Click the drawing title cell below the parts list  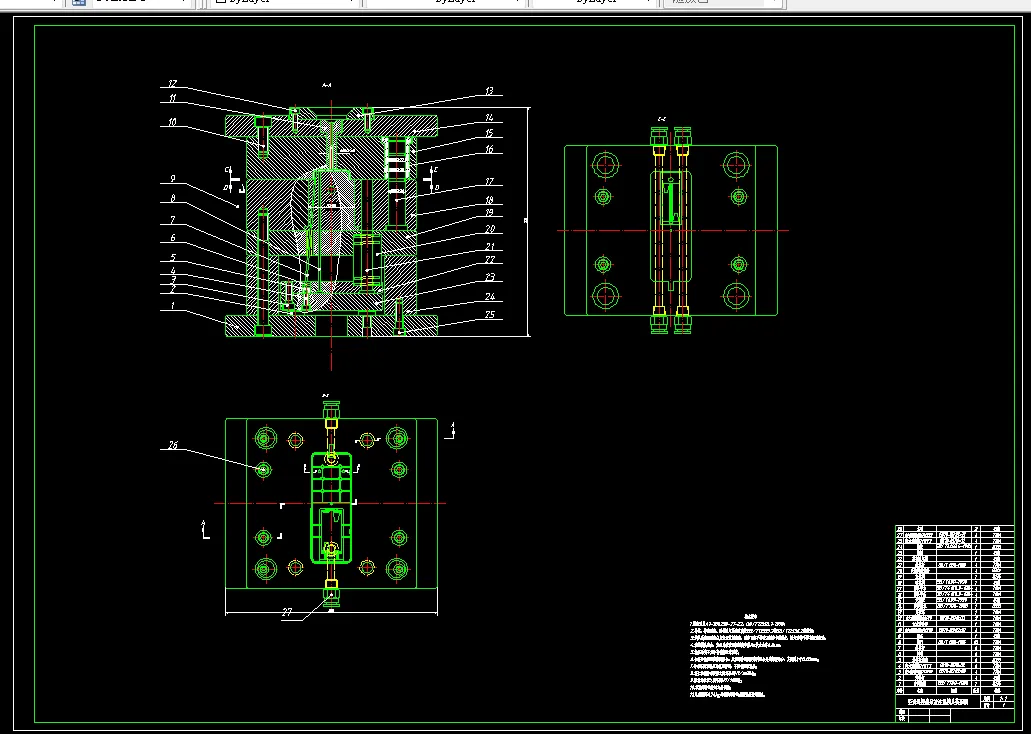pos(938,702)
